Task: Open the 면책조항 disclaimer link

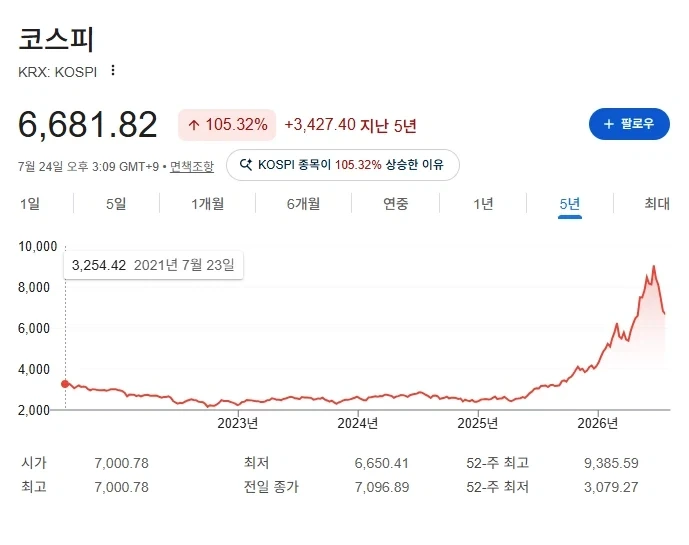Action: coord(192,167)
